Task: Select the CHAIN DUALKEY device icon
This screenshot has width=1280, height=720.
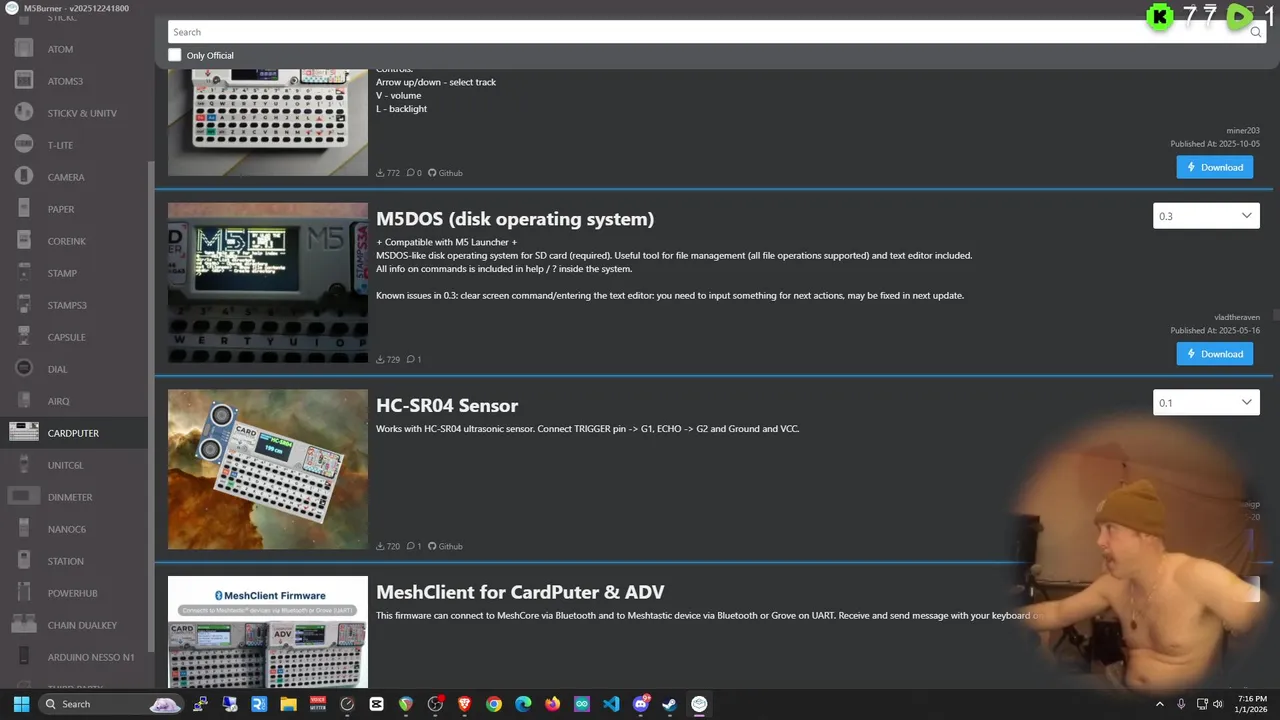Action: tap(24, 624)
